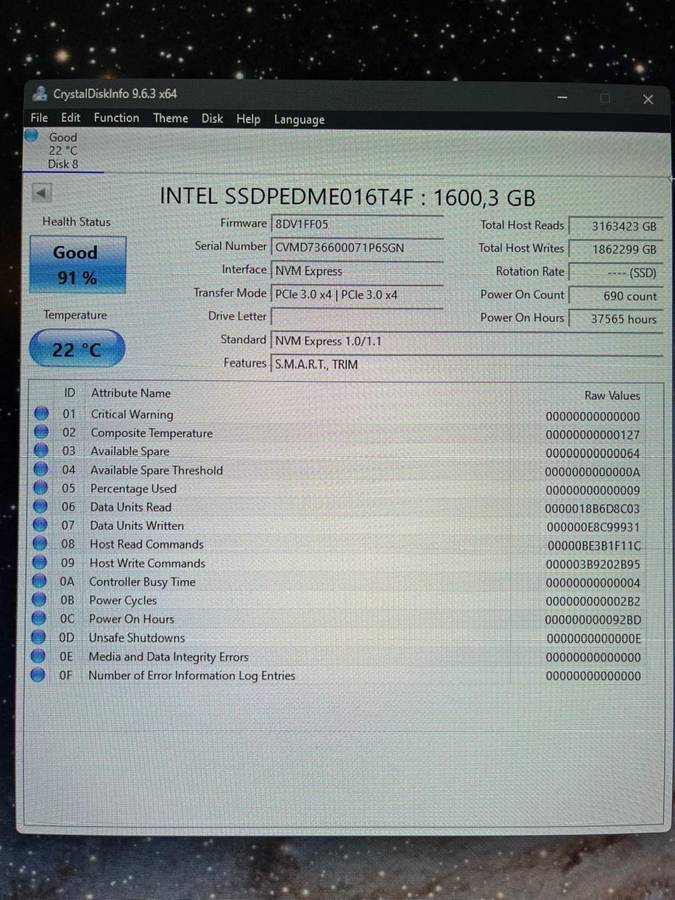Click status orb for Composite Temperature row

click(x=41, y=432)
